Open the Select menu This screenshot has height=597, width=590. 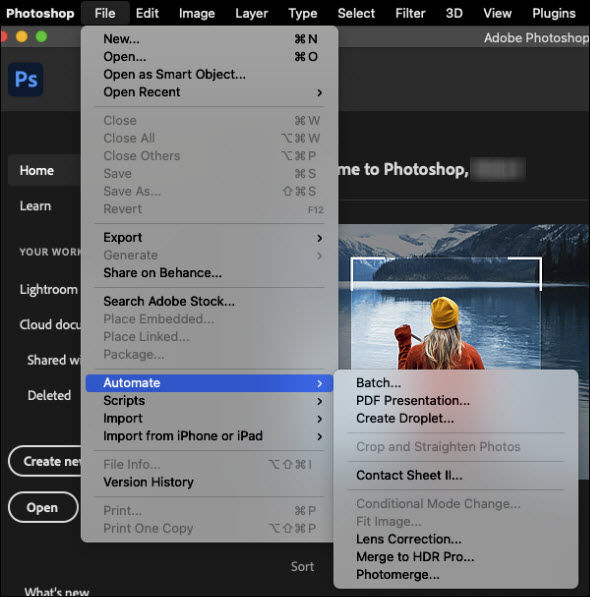click(x=356, y=13)
